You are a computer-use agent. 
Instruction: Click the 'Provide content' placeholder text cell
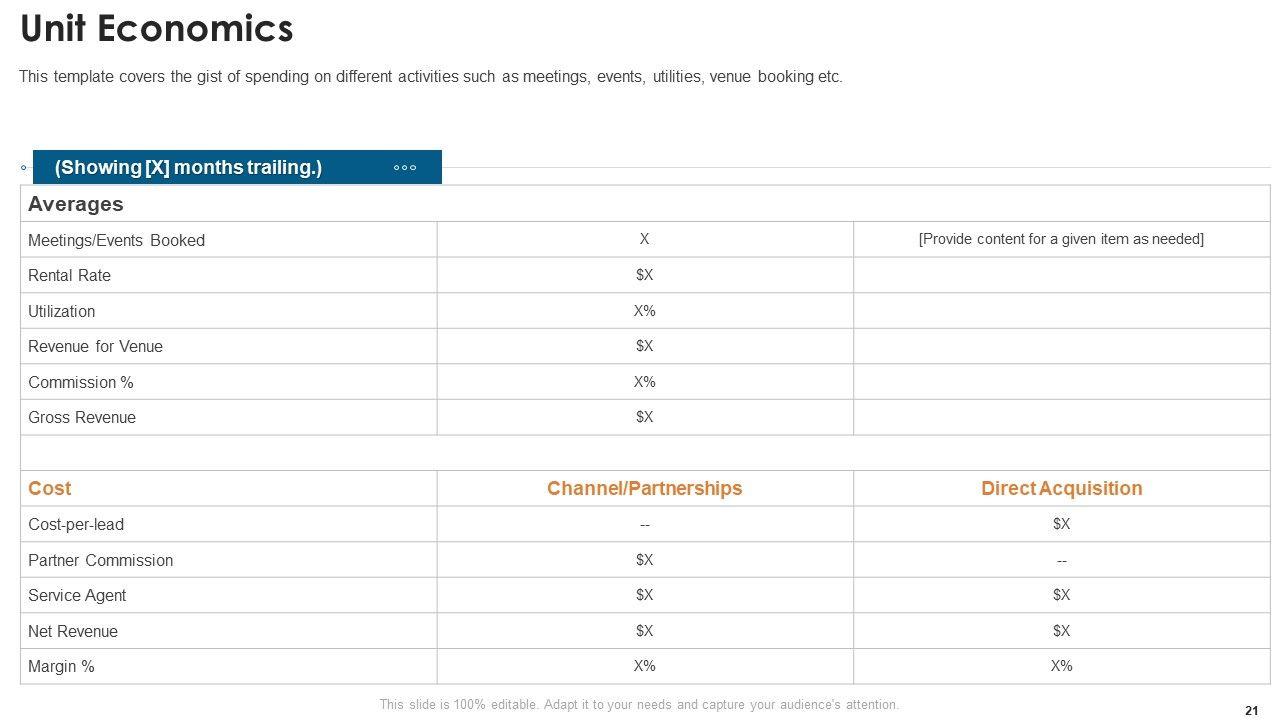pos(1061,239)
